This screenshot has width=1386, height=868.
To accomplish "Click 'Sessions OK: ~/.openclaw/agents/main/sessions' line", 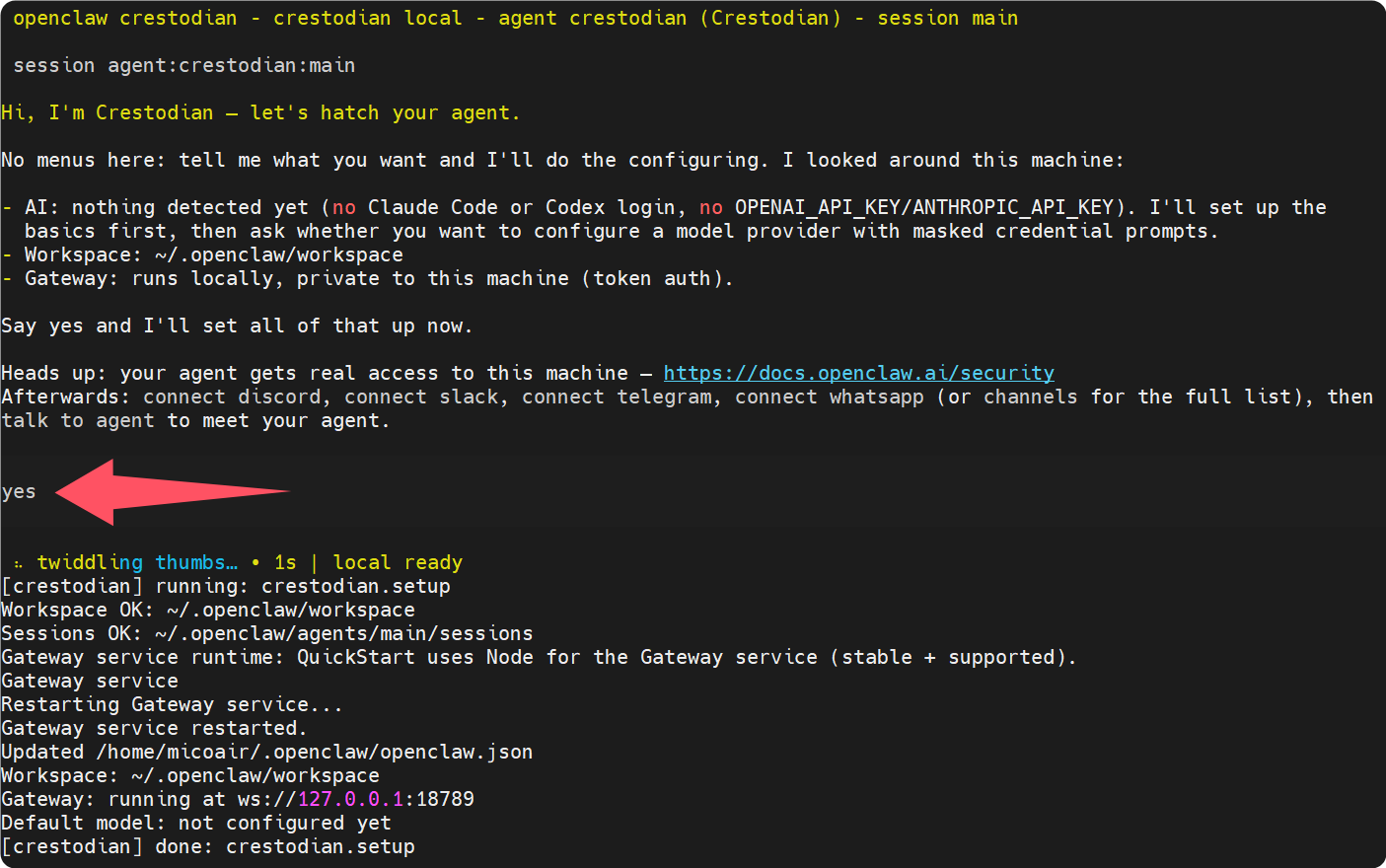I will point(267,633).
